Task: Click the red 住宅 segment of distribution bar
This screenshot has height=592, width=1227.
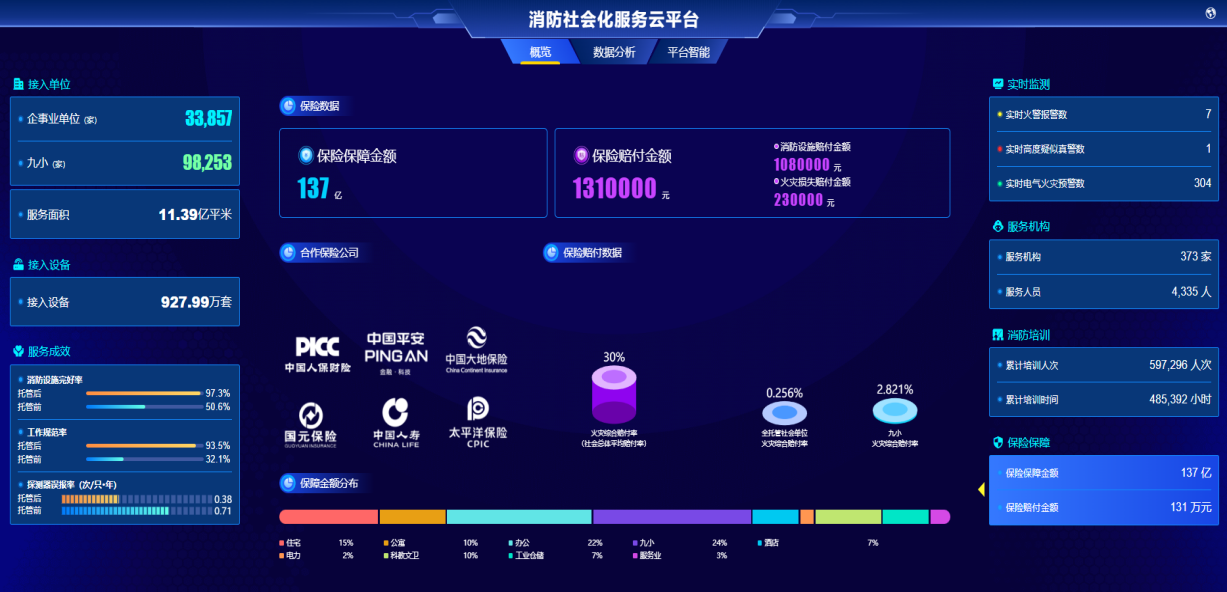Action: point(328,517)
